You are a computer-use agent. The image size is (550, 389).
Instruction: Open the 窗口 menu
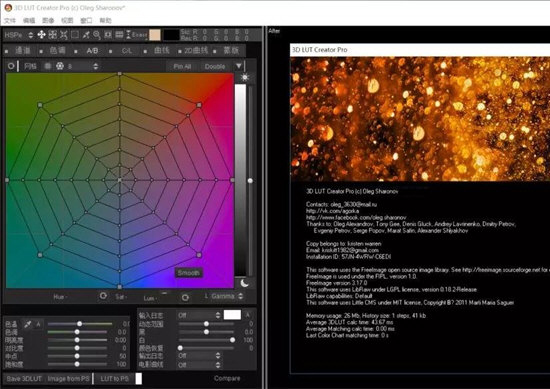tap(86, 20)
